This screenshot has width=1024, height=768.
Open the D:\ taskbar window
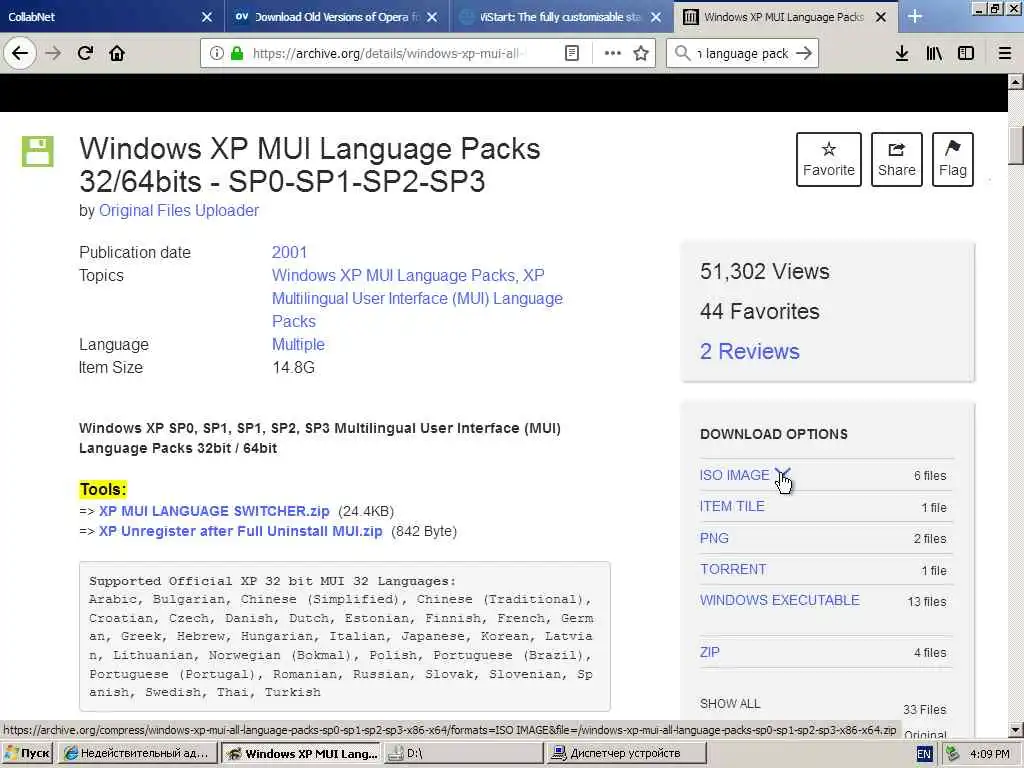pos(462,754)
